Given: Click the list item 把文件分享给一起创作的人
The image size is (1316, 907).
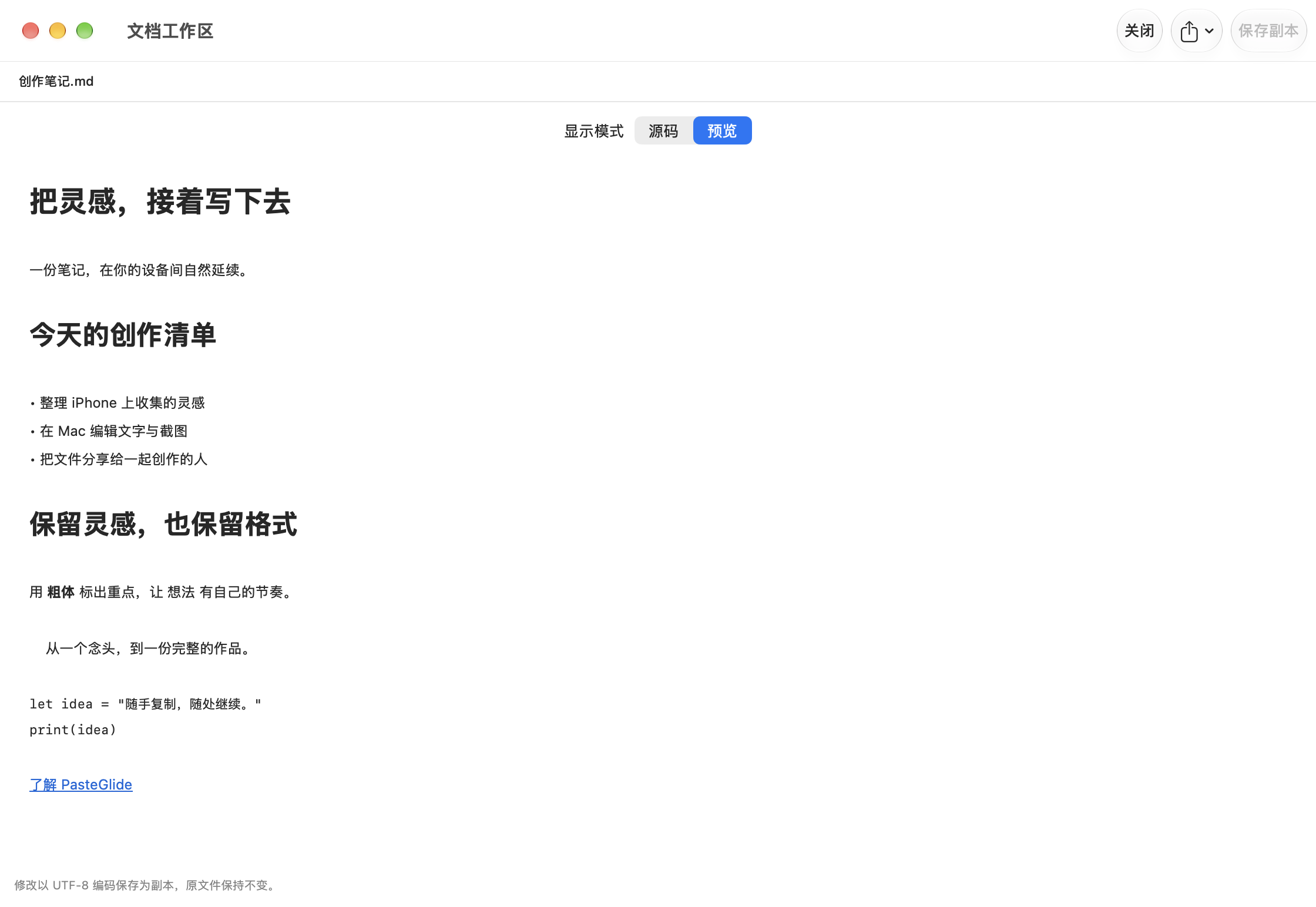Looking at the screenshot, I should point(124,459).
